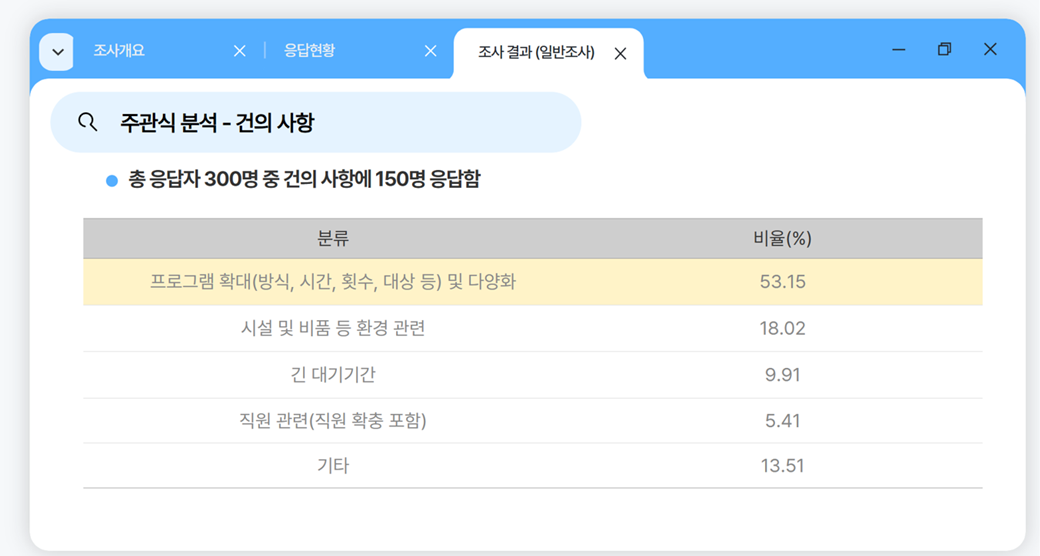The image size is (1040, 556).
Task: Select the 기타 row
Action: pos(333,466)
